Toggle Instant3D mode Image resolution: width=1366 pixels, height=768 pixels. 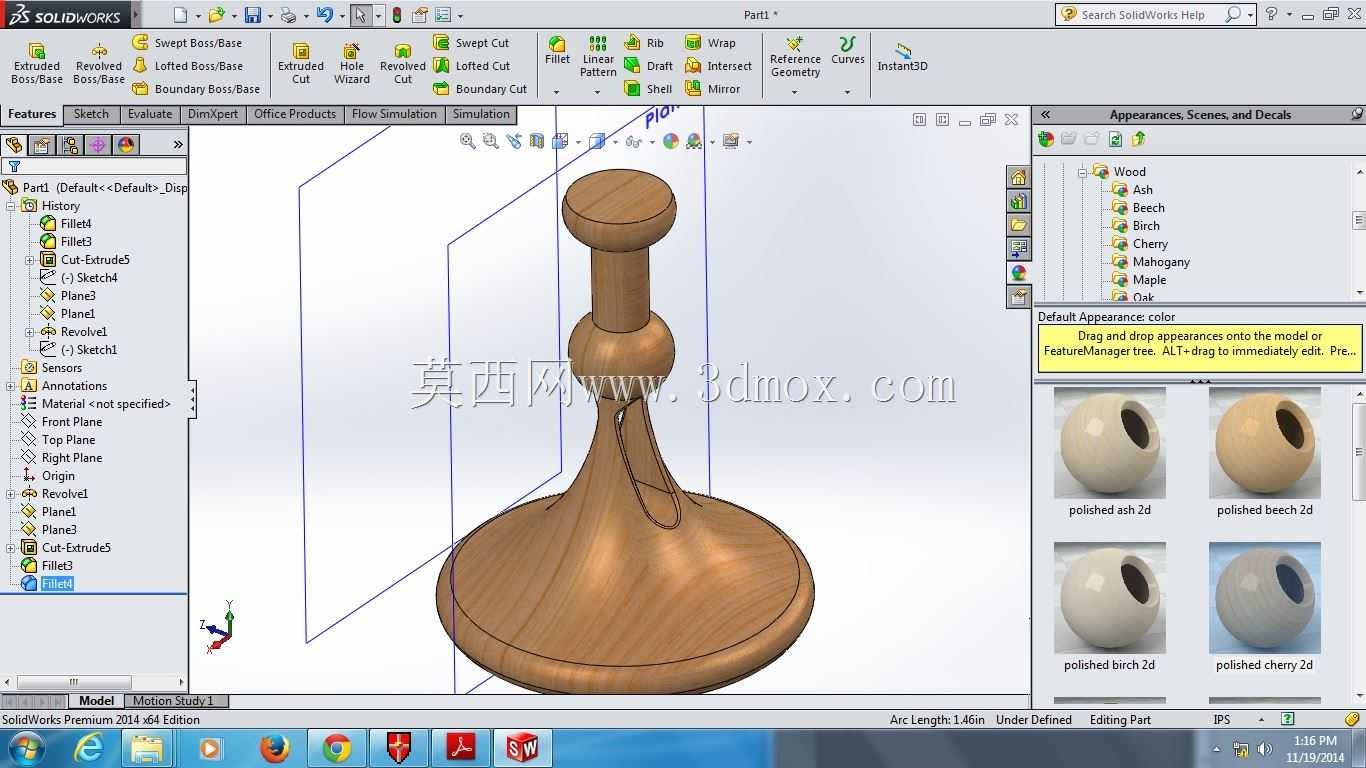902,57
